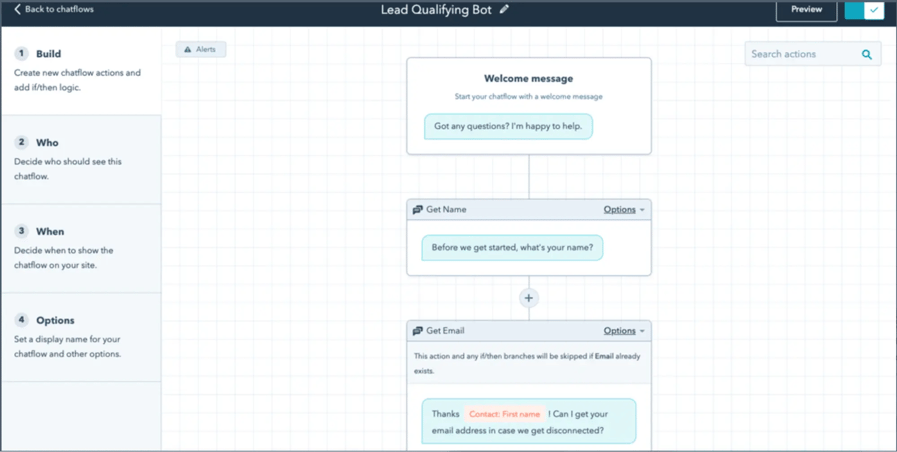Click the Get Name chat action icon
The width and height of the screenshot is (897, 452).
click(x=418, y=210)
